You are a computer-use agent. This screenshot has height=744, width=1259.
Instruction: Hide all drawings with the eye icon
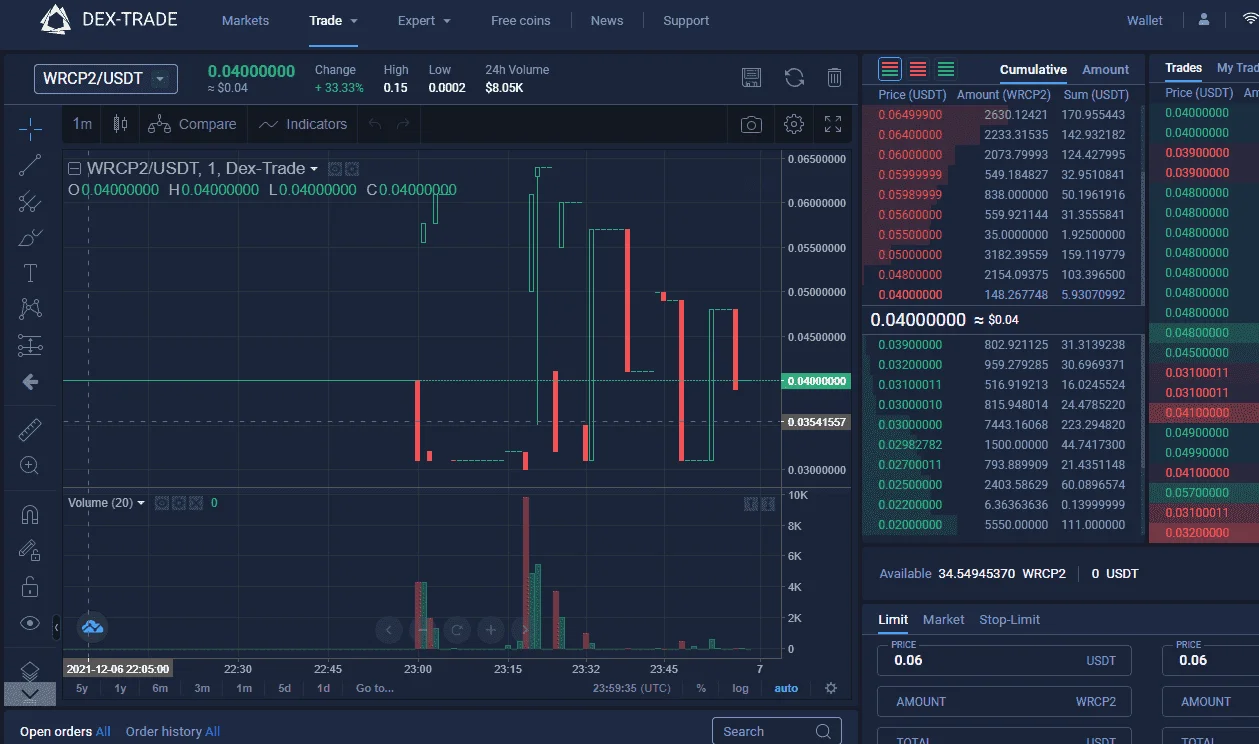point(30,623)
